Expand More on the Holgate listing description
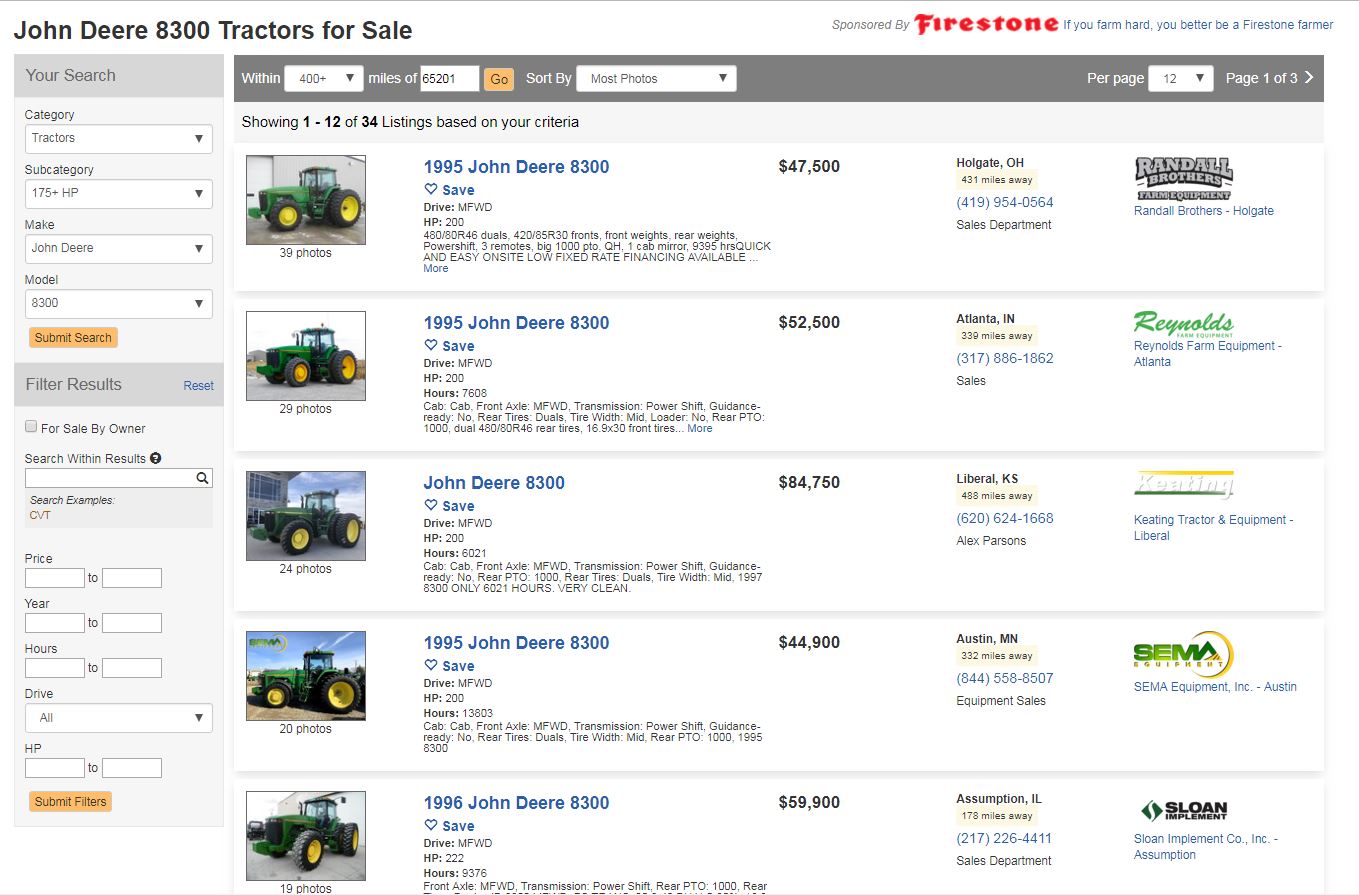This screenshot has height=895, width=1359. (436, 268)
